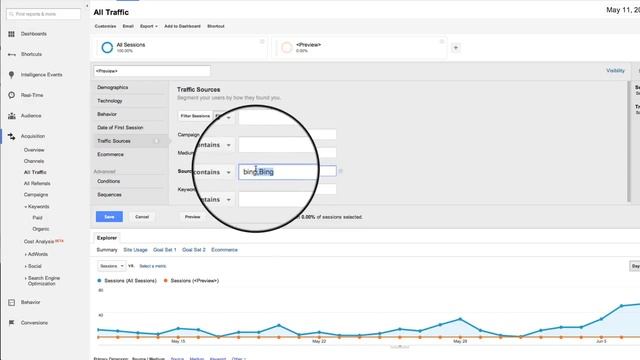640x360 pixels.
Task: Click the Visibility link
Action: pos(616,71)
